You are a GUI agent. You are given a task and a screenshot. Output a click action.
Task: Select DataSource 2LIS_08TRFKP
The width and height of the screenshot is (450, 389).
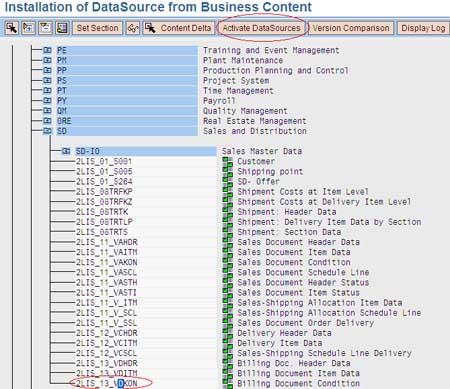(104, 192)
